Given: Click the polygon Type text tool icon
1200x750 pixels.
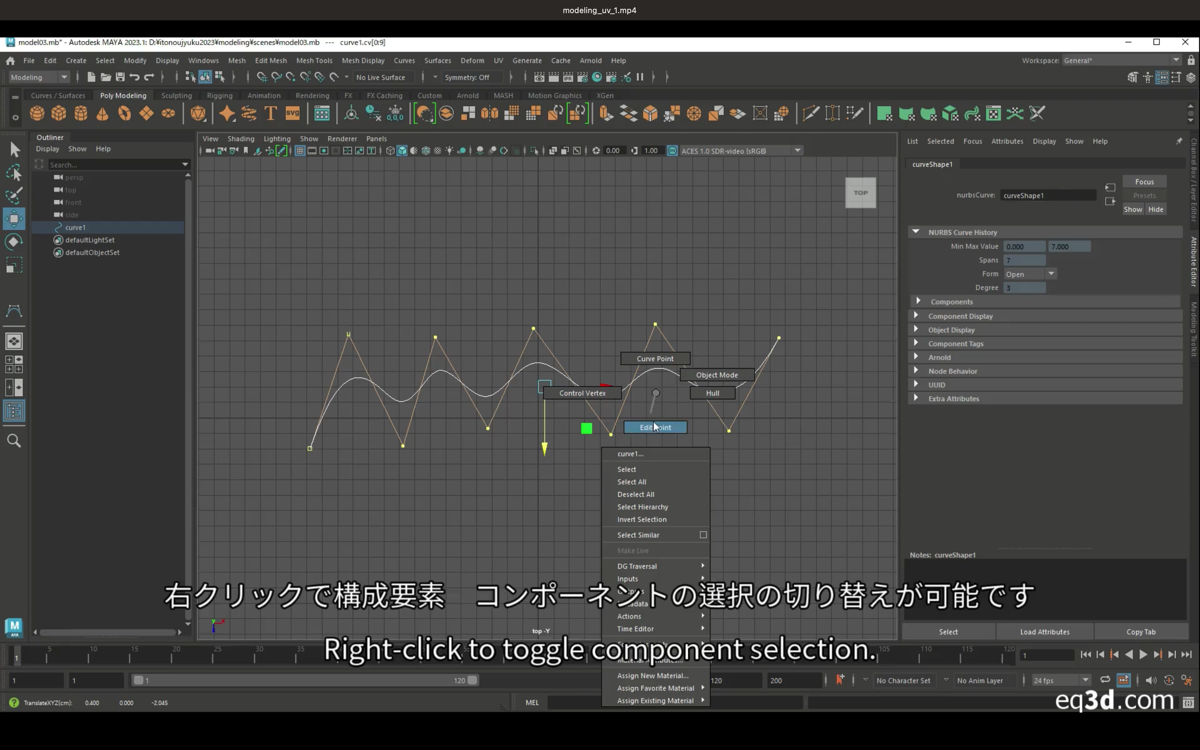Looking at the screenshot, I should click(270, 114).
